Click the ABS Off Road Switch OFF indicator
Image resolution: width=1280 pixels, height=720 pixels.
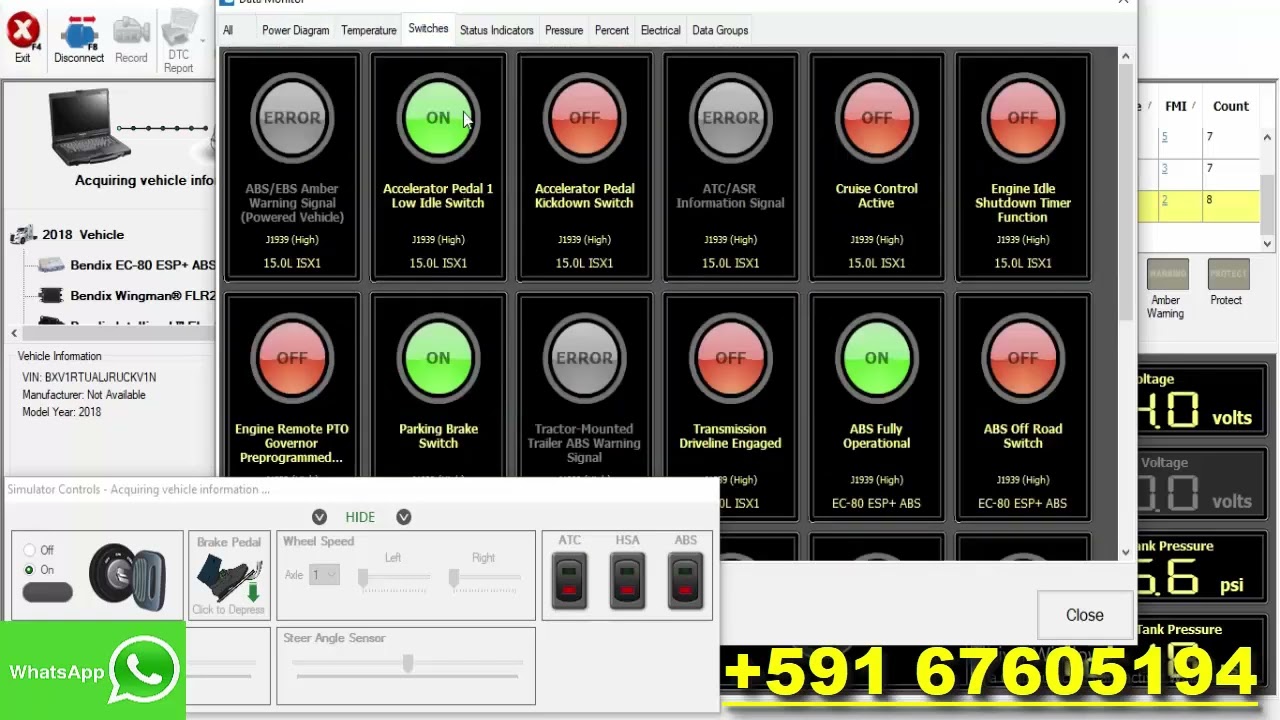[1022, 358]
